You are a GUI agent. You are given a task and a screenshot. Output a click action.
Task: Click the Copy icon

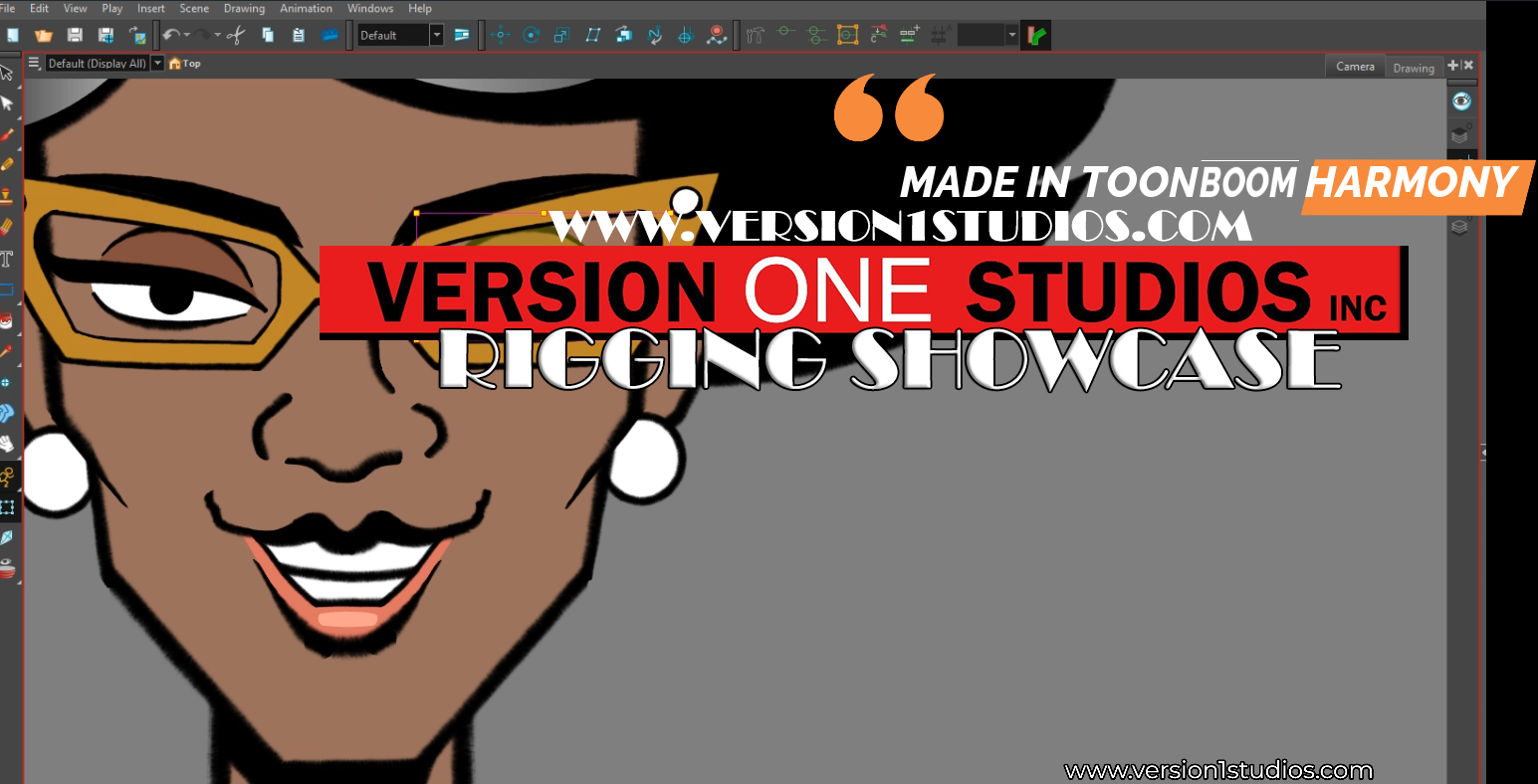[268, 35]
